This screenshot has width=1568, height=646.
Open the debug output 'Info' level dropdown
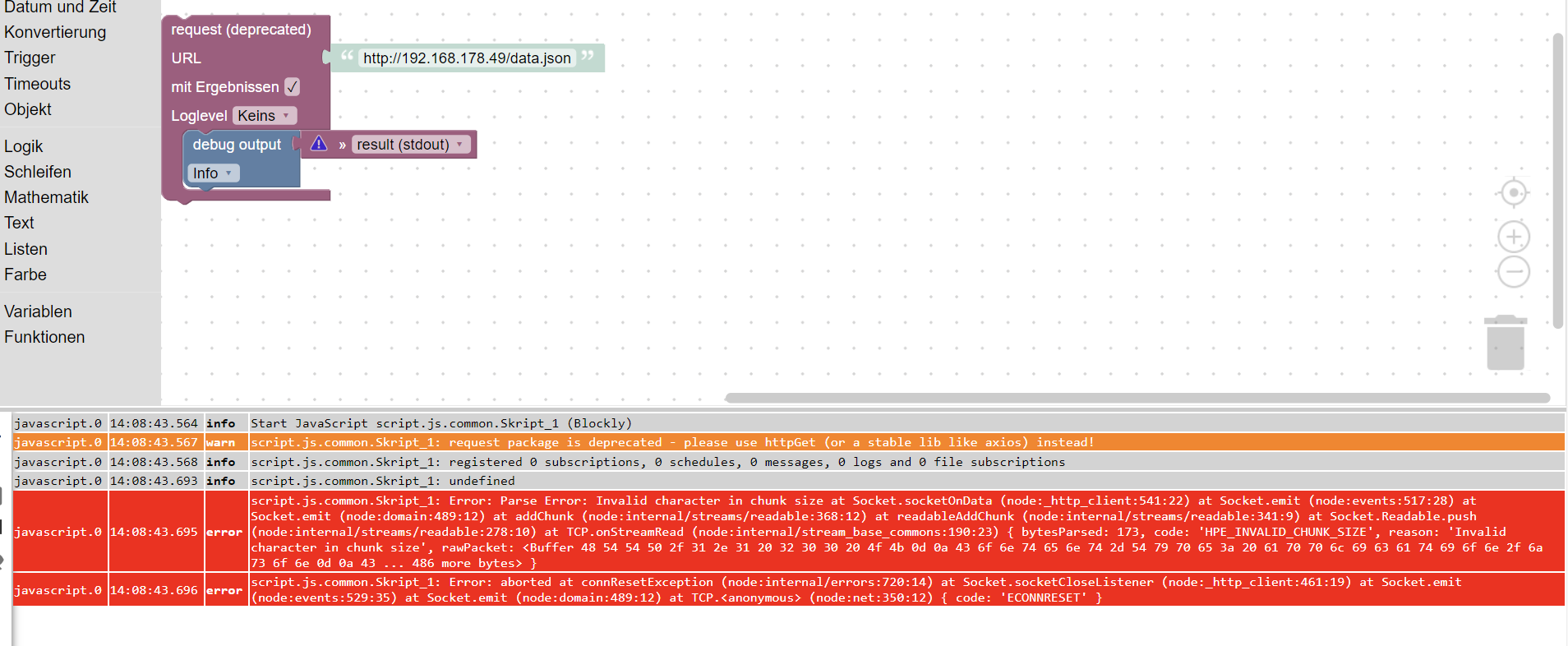coord(213,173)
